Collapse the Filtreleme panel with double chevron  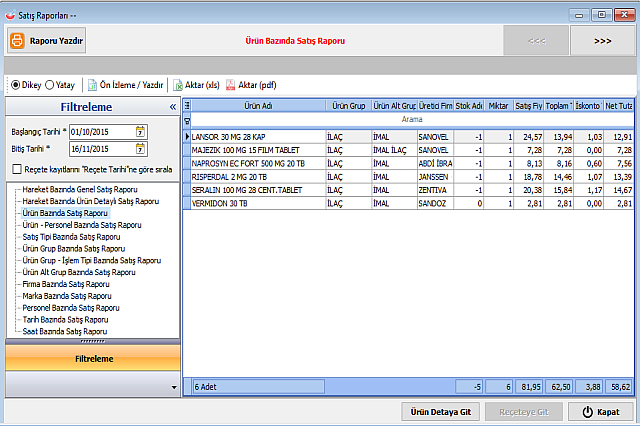172,106
